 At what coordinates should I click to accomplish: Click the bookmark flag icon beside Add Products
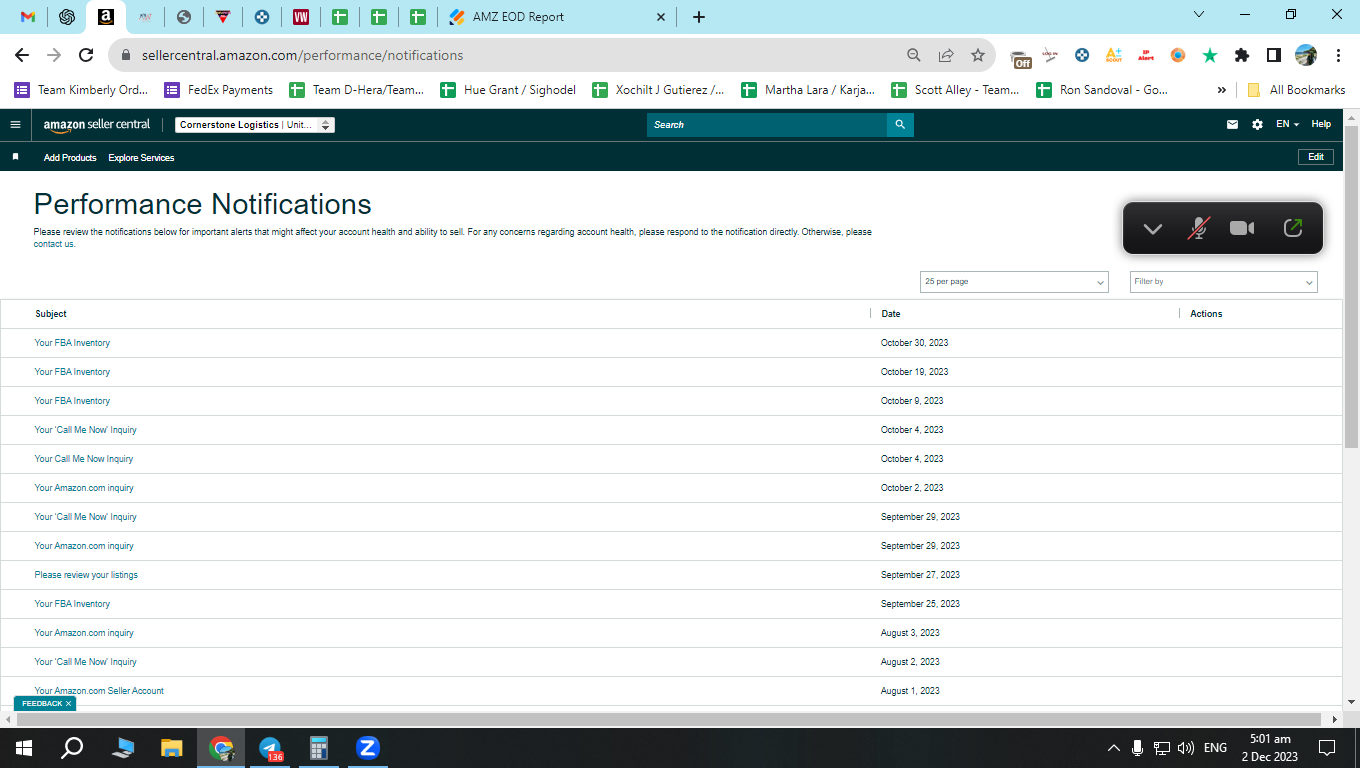coord(15,157)
